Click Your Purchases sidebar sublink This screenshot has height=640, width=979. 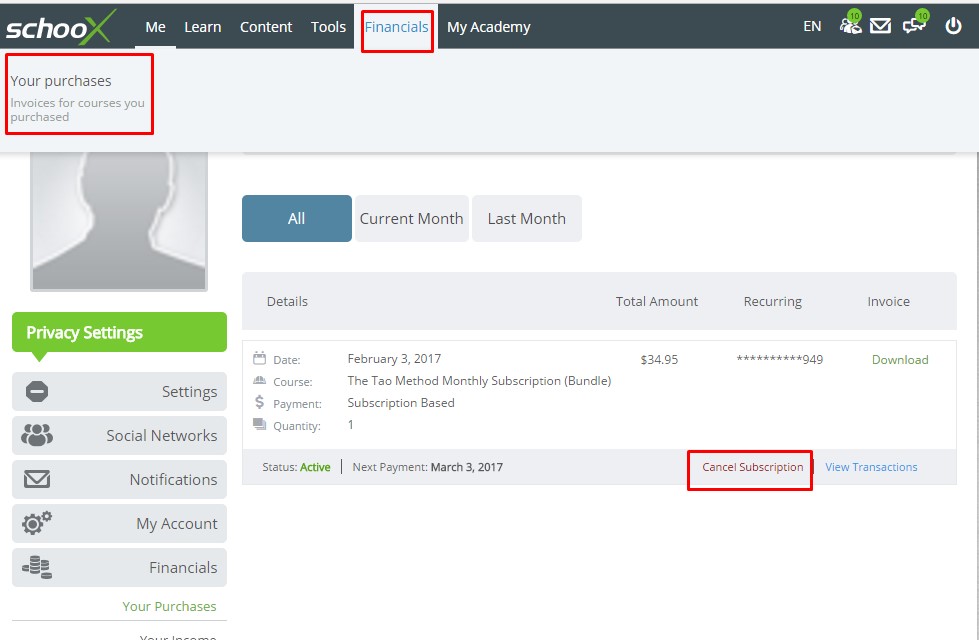(x=169, y=606)
